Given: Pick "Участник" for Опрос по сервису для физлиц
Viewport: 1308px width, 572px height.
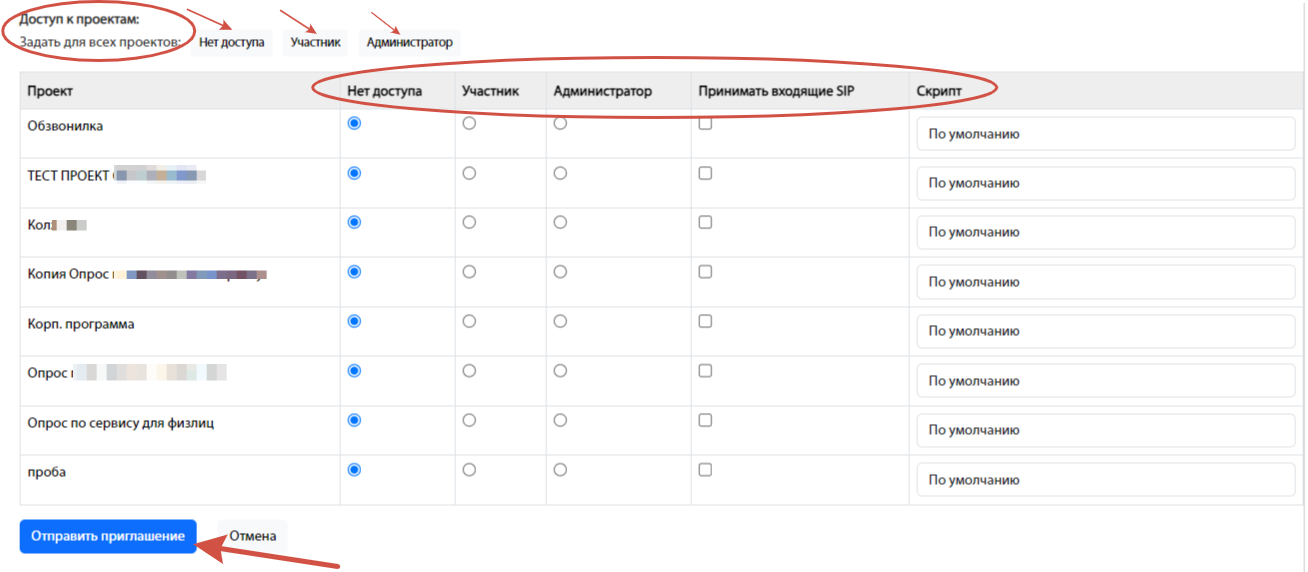Looking at the screenshot, I should coord(469,421).
